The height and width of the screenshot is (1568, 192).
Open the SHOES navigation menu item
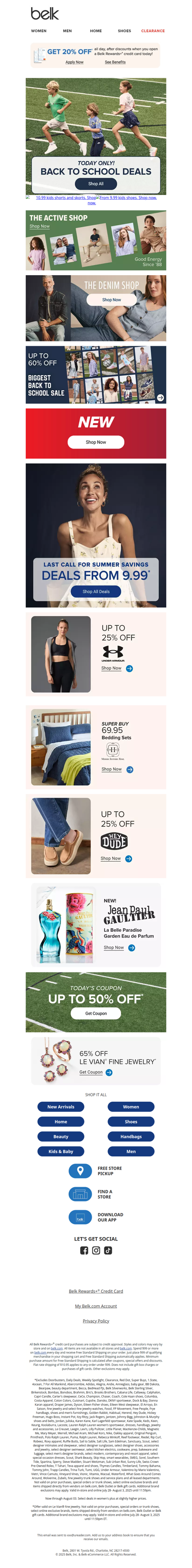click(124, 30)
